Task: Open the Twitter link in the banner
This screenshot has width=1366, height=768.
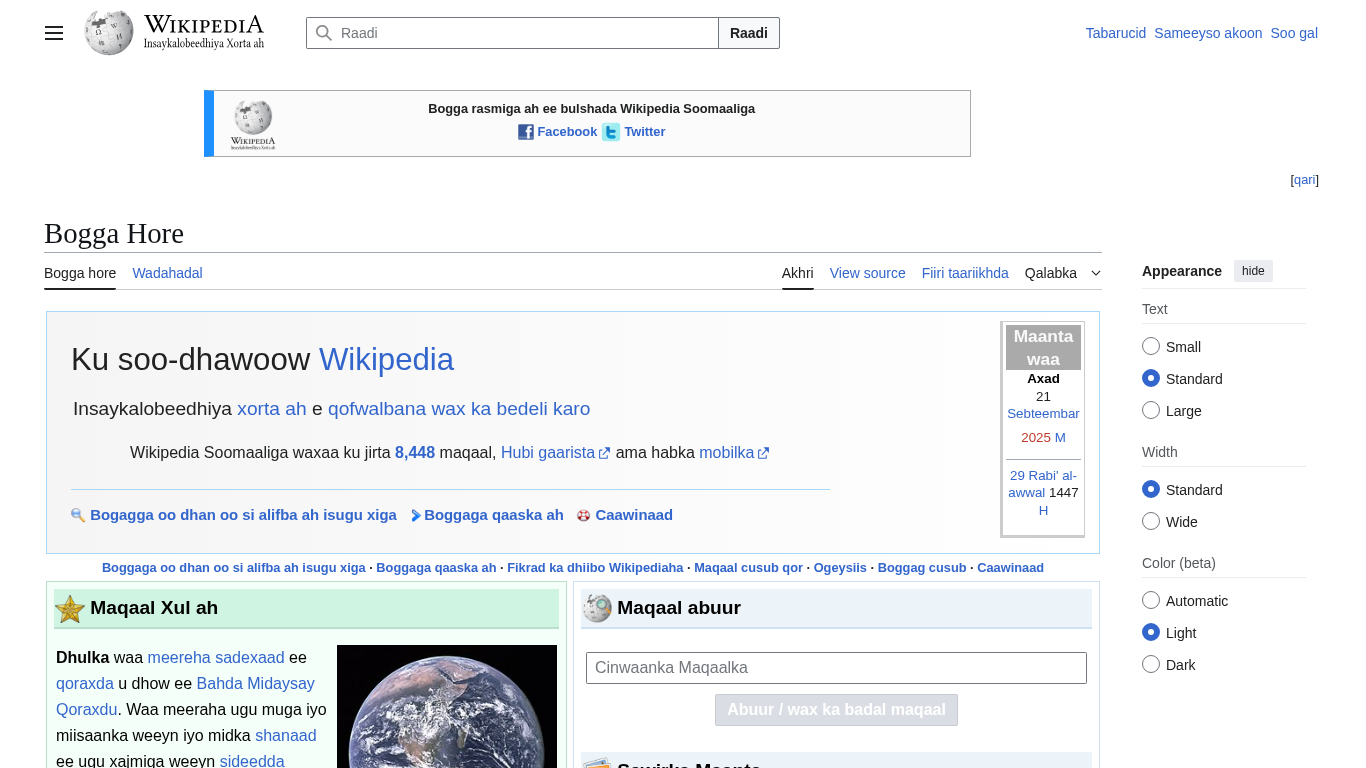Action: pos(645,132)
